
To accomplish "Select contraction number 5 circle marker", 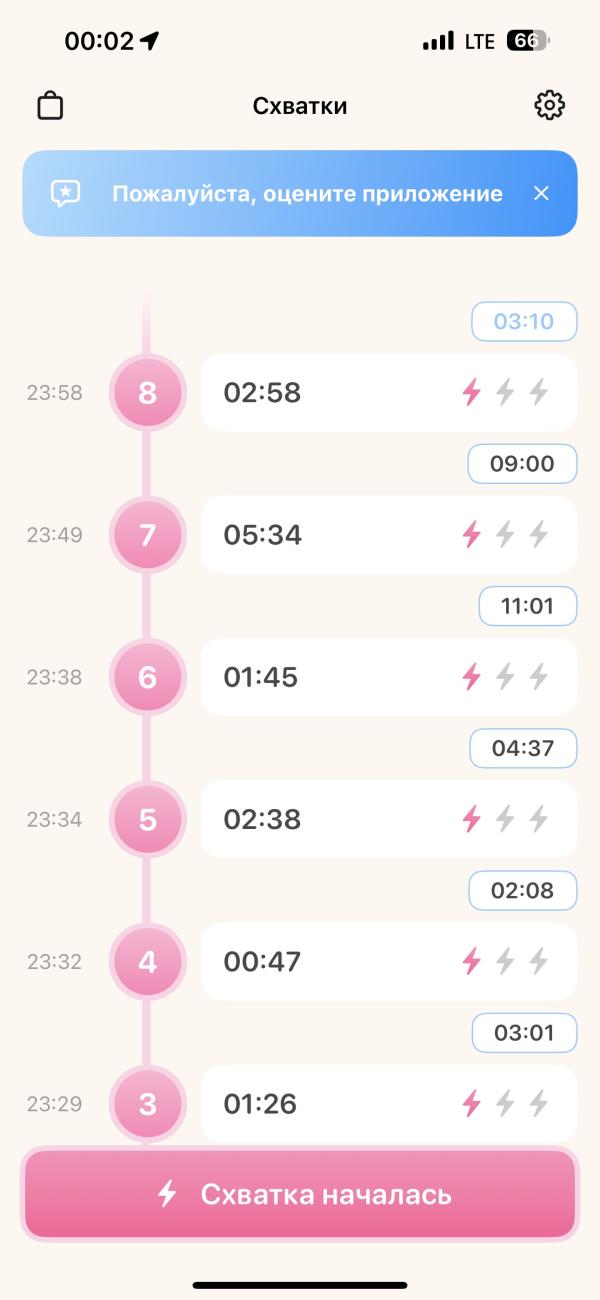I will (147, 820).
